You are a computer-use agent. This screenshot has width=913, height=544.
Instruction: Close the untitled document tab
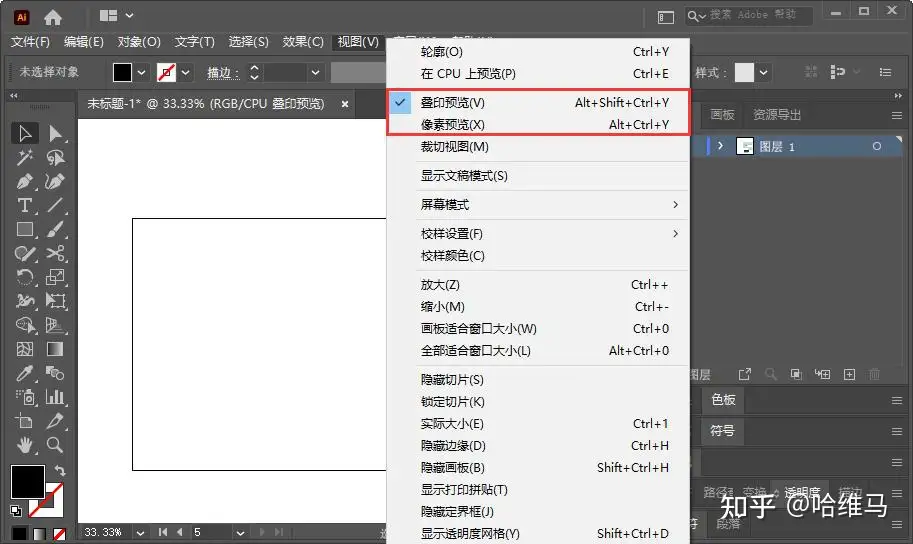click(x=345, y=104)
